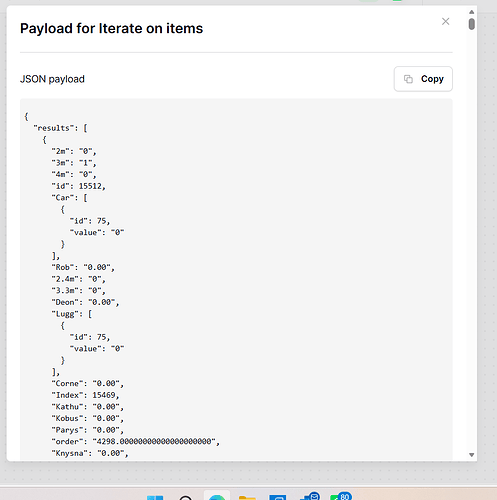Click the JSON payload label

52,79
